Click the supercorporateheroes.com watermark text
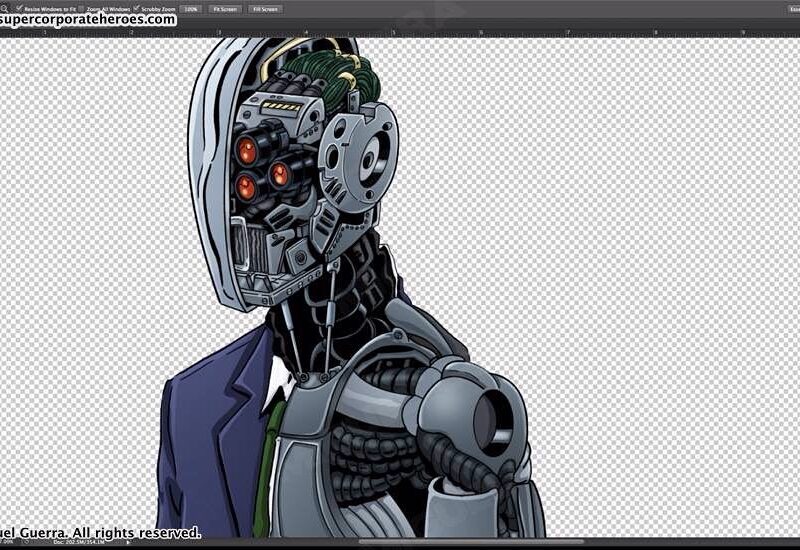800x550 pixels. pos(88,19)
